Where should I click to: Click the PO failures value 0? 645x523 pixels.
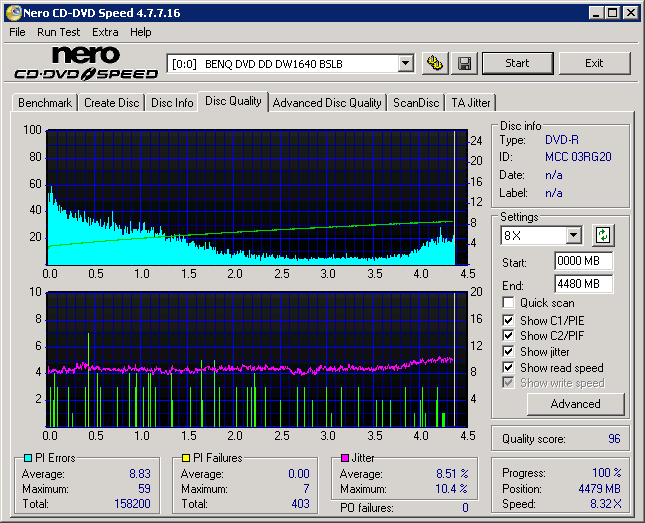click(465, 508)
